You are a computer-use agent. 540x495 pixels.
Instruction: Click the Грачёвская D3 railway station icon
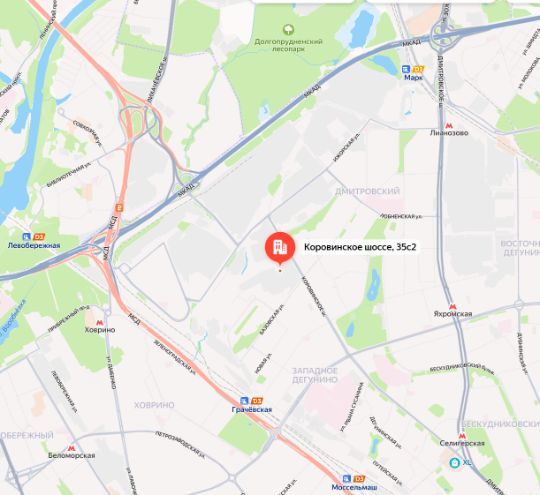(x=251, y=401)
